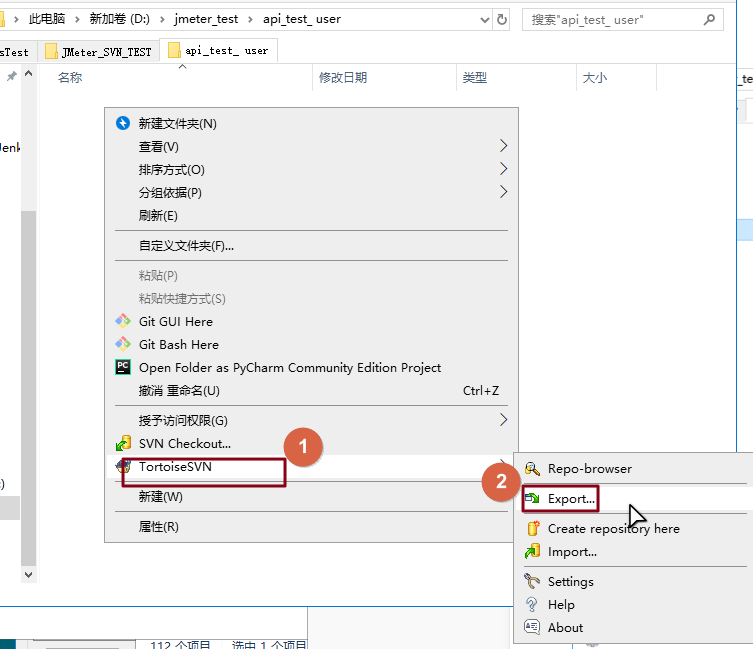
Task: Click the Export arrow icon
Action: pyautogui.click(x=532, y=499)
